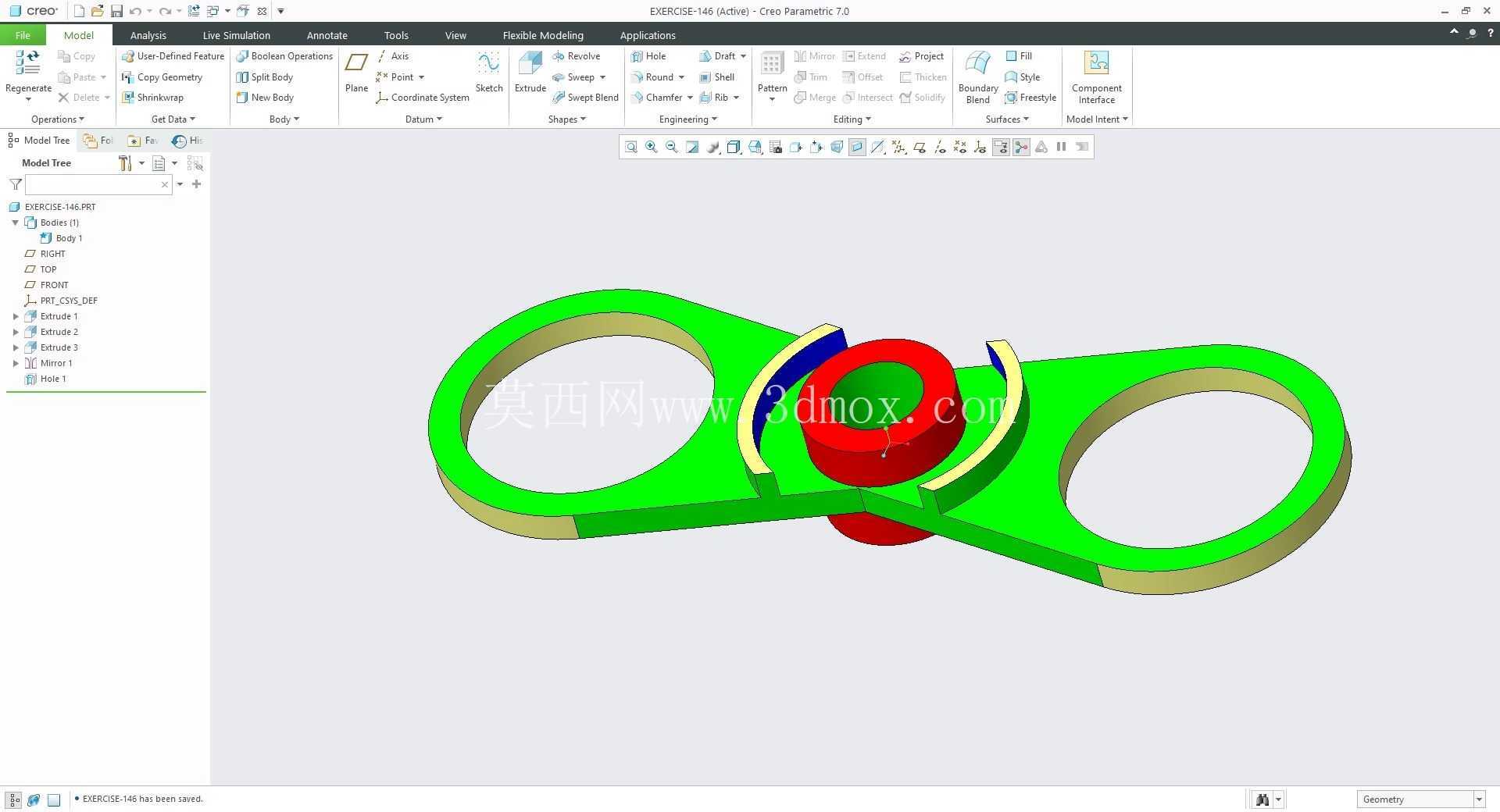This screenshot has width=1500, height=812.
Task: Open the Sketch tool
Action: point(489,73)
